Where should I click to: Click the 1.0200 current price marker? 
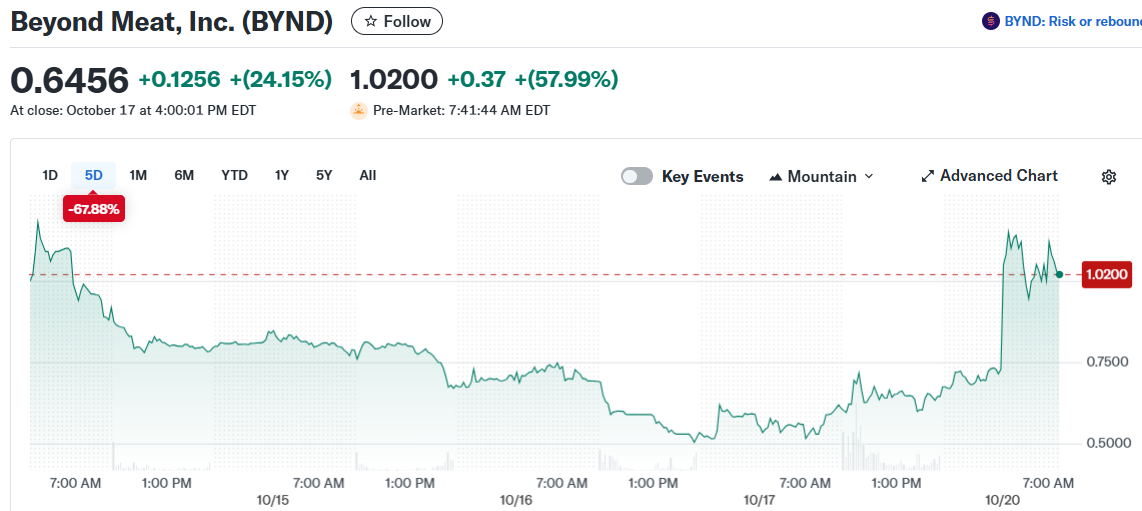pos(1107,274)
